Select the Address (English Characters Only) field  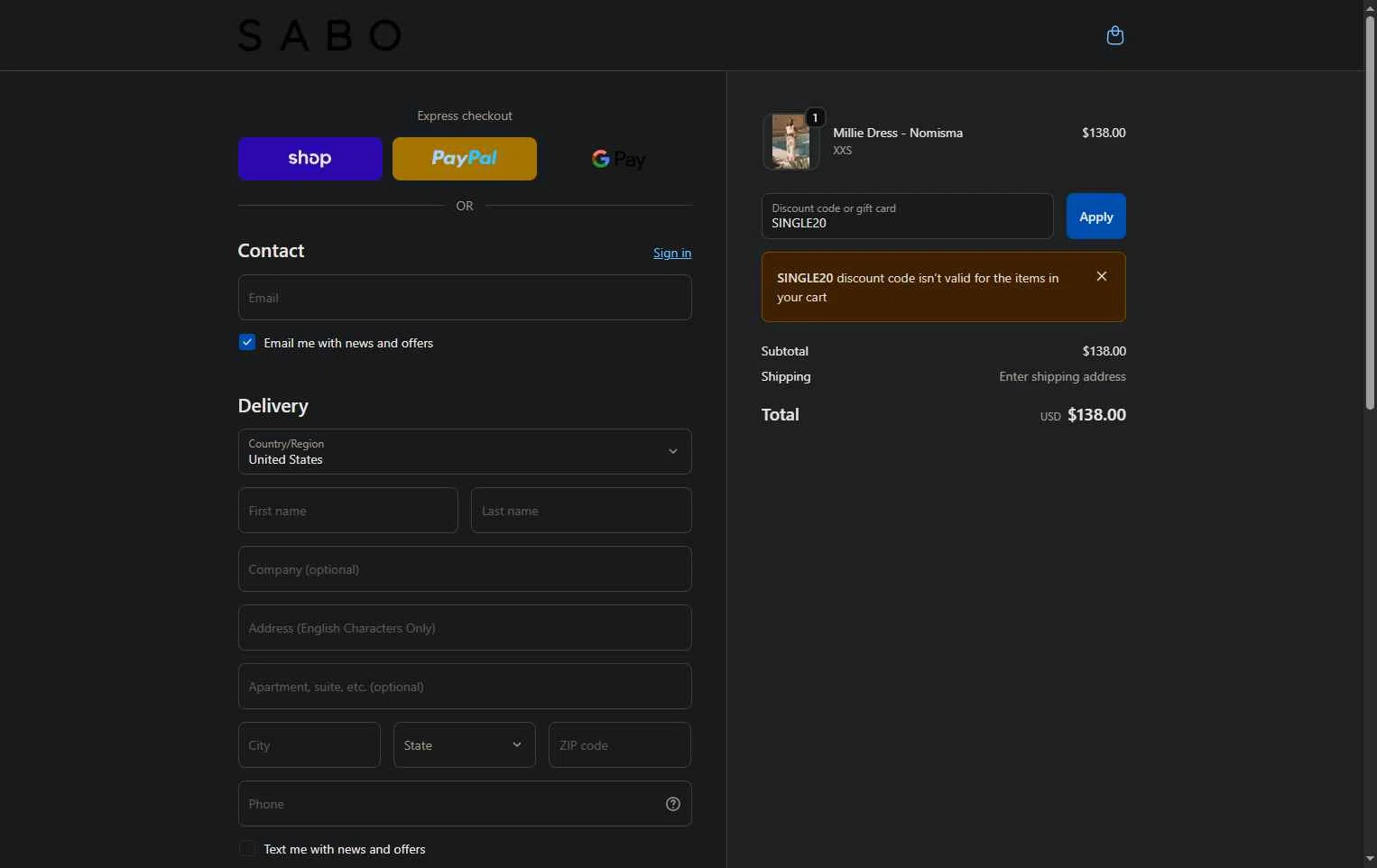(465, 628)
